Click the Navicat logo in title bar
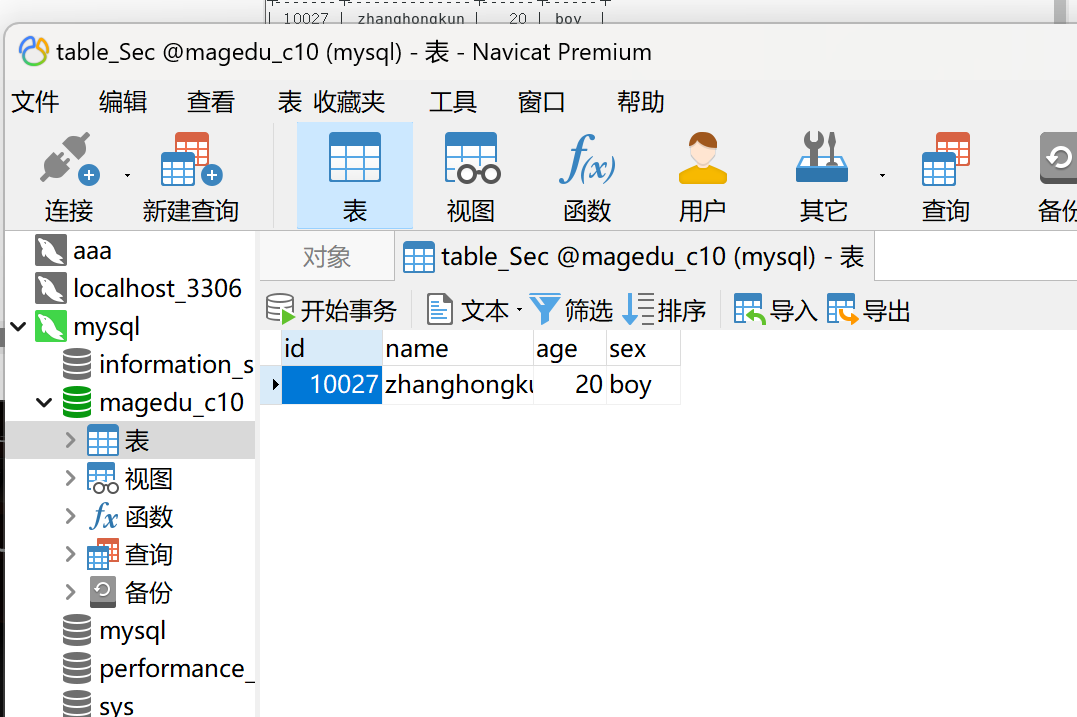1077x717 pixels. [34, 52]
